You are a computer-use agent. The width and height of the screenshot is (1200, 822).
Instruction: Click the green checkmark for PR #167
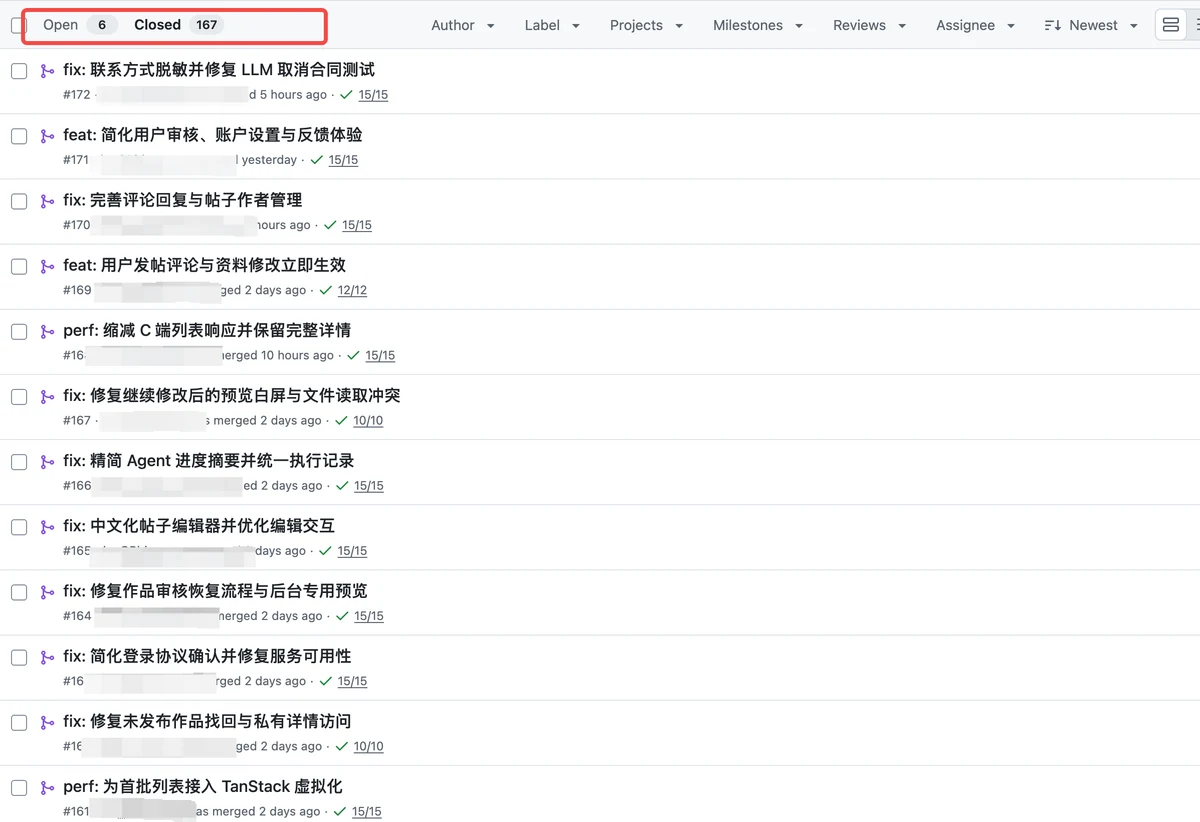342,421
